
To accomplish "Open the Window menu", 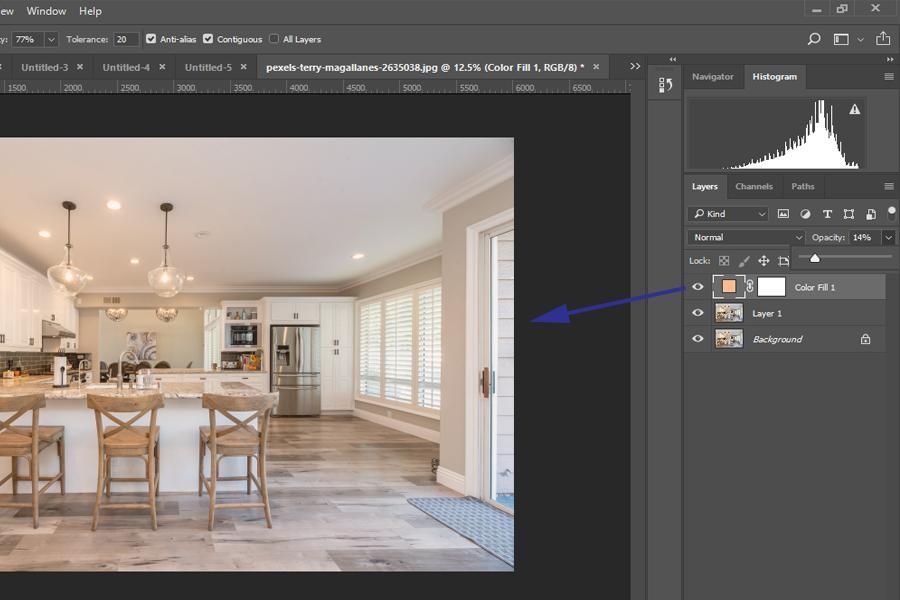I will pos(46,11).
